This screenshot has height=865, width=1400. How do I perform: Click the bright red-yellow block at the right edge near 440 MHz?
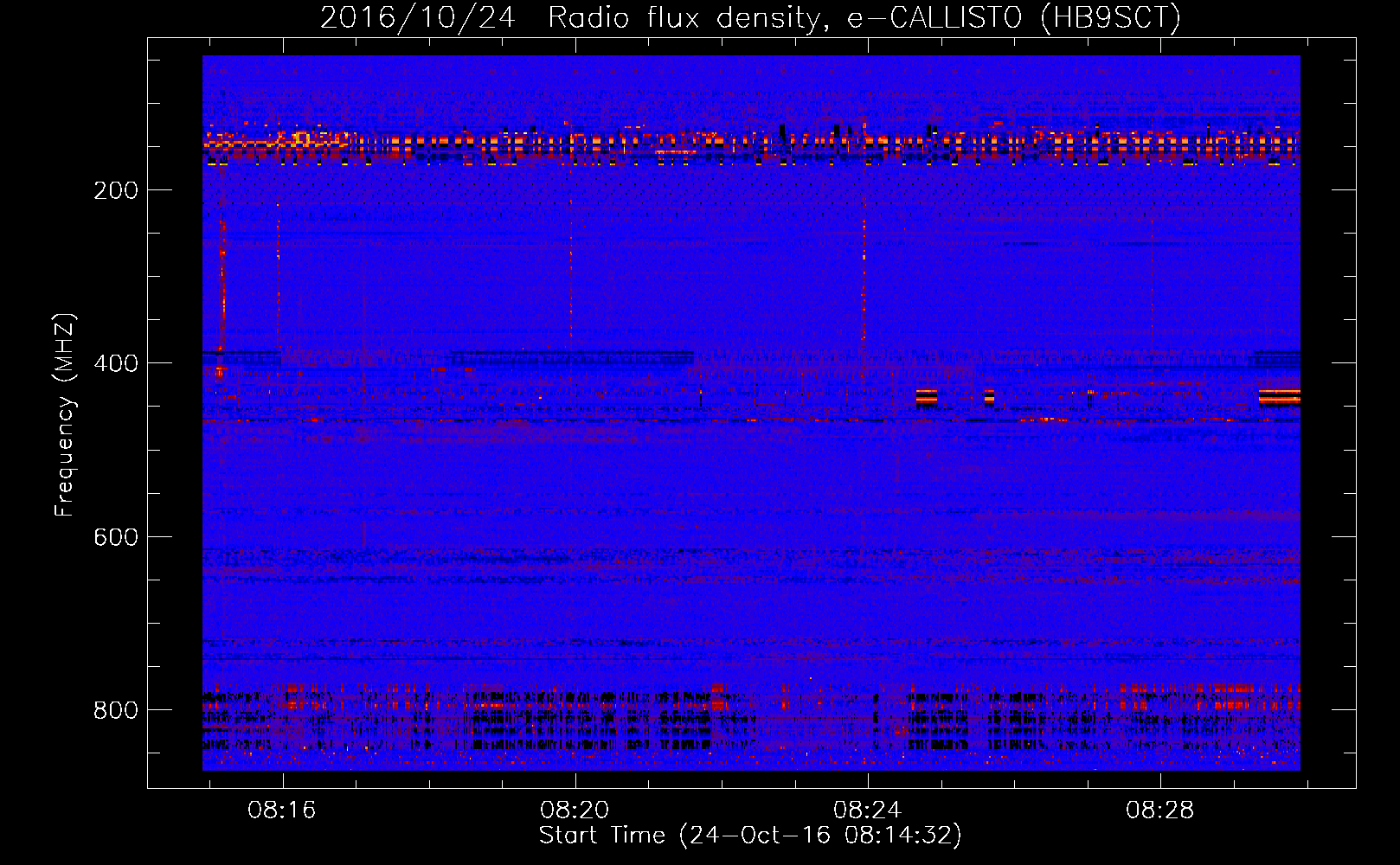click(x=1280, y=397)
